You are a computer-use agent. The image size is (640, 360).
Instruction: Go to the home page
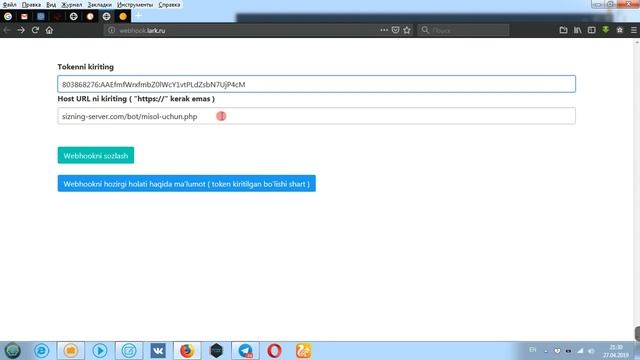click(49, 30)
